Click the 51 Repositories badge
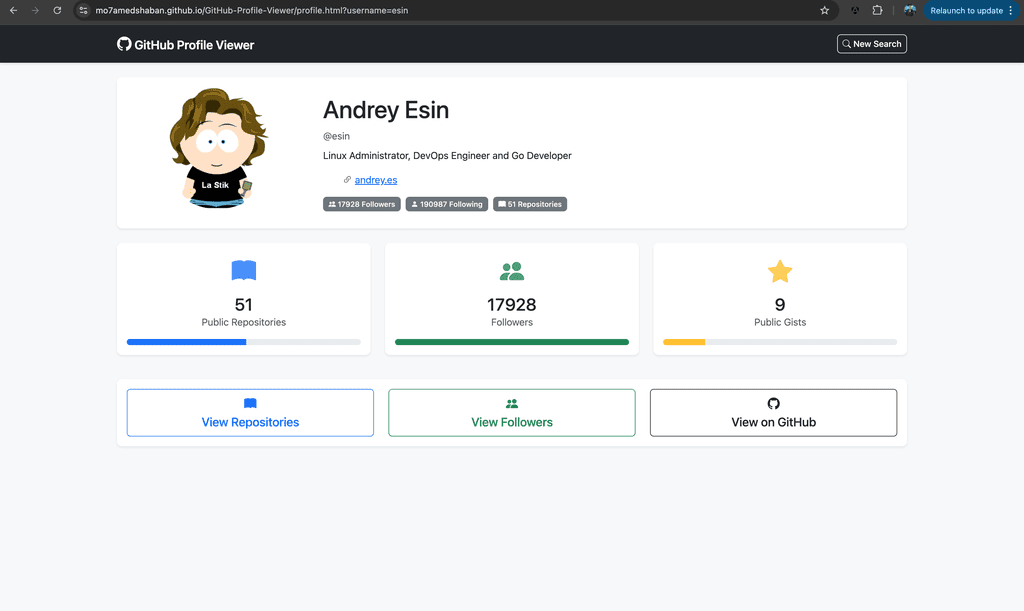The width and height of the screenshot is (1024, 611). click(530, 204)
